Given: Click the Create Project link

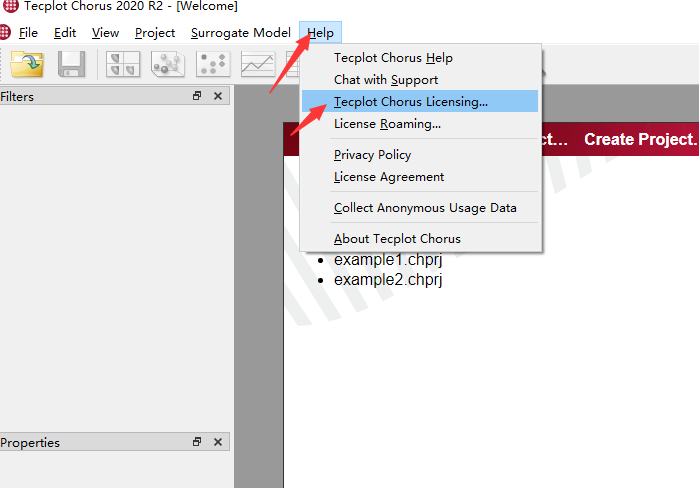Looking at the screenshot, I should (x=641, y=139).
